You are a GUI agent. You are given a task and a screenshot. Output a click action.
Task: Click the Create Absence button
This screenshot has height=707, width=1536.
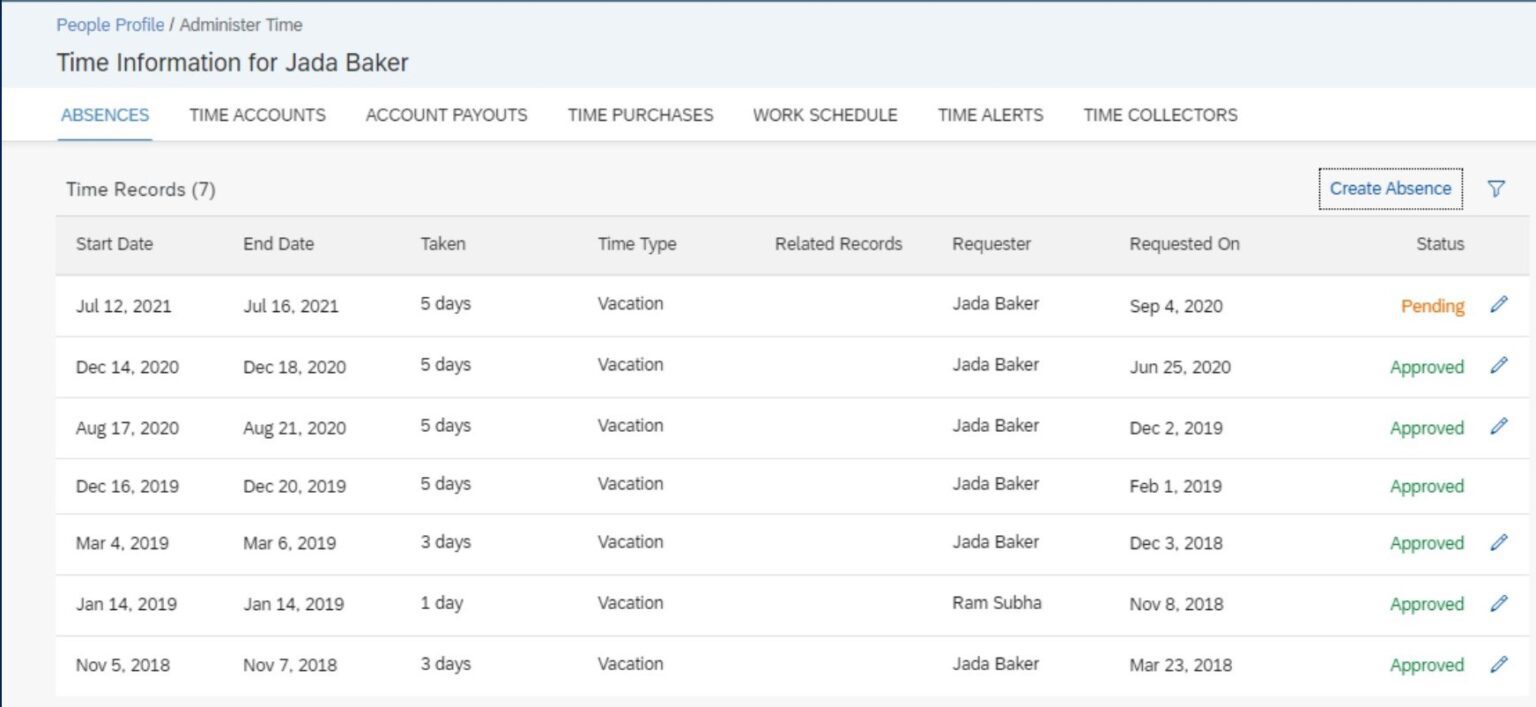click(1390, 188)
